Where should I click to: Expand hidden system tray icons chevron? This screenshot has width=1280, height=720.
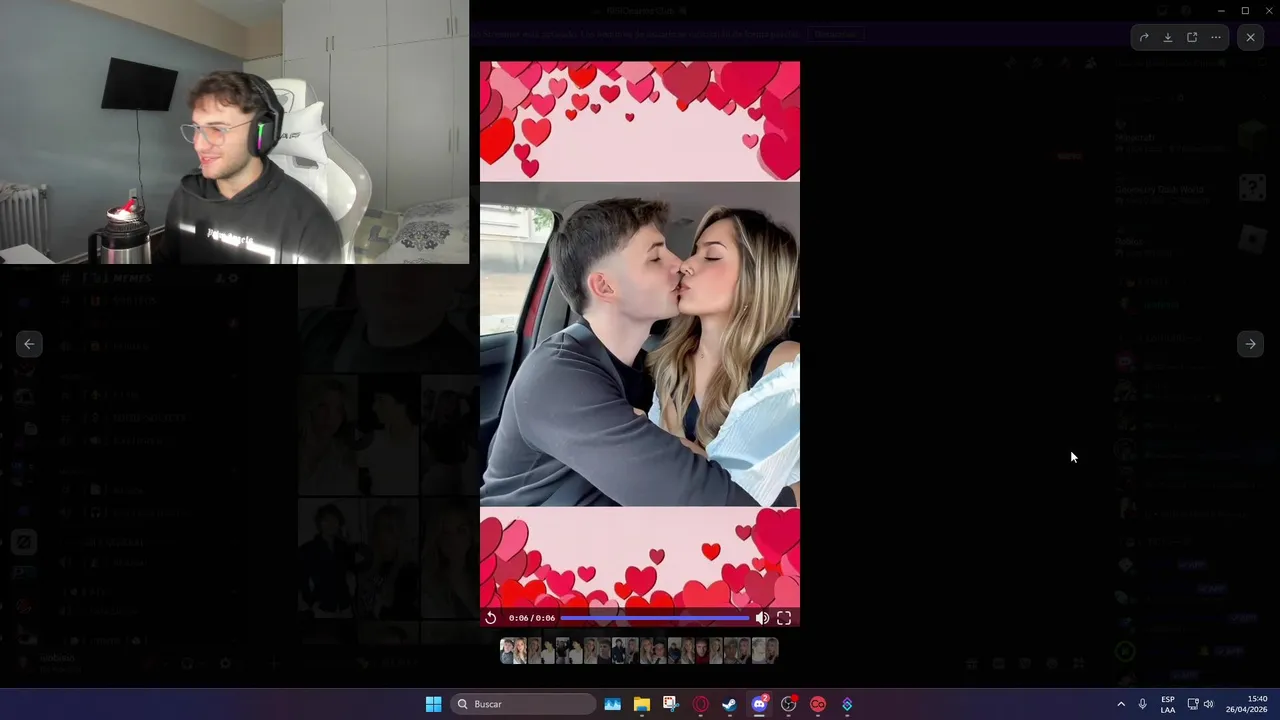[x=1121, y=704]
